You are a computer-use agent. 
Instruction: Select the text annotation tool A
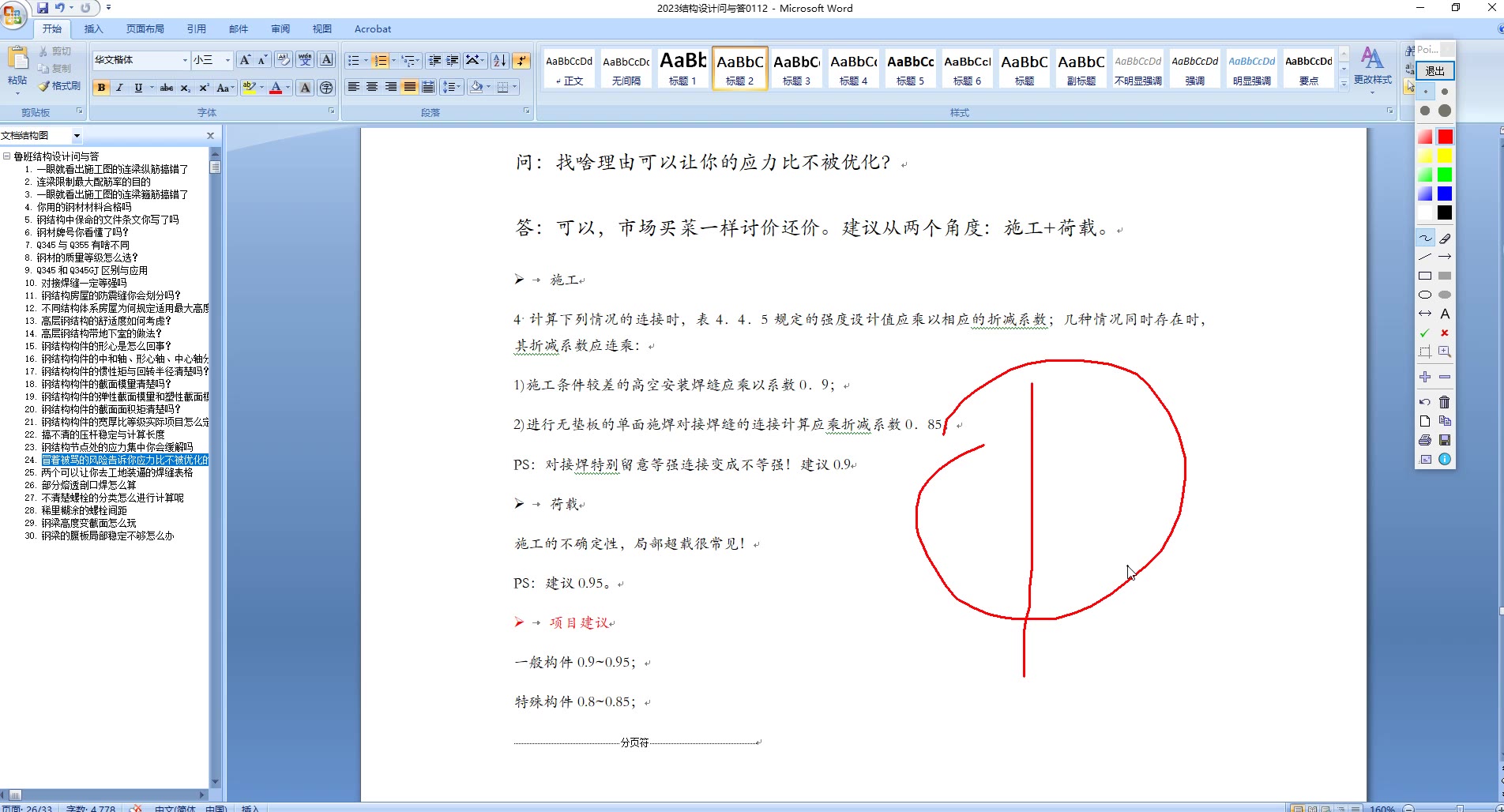(x=1445, y=314)
